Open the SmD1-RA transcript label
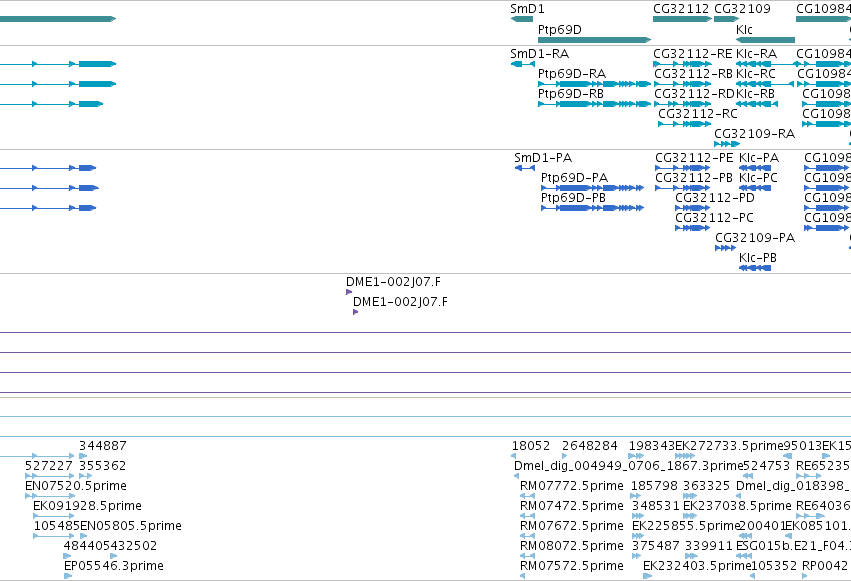 pos(539,54)
